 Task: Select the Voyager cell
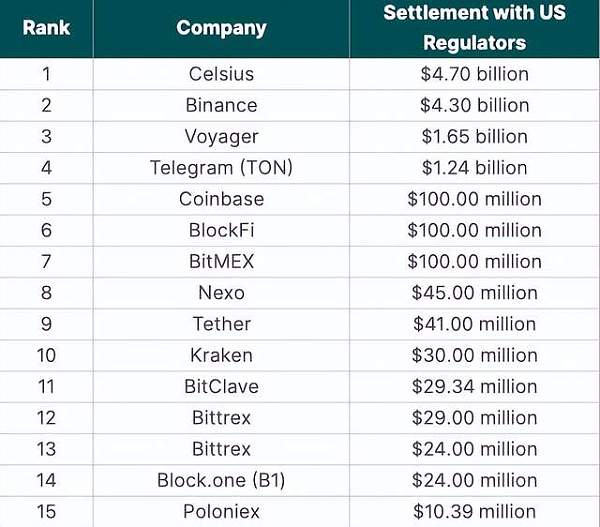221,137
